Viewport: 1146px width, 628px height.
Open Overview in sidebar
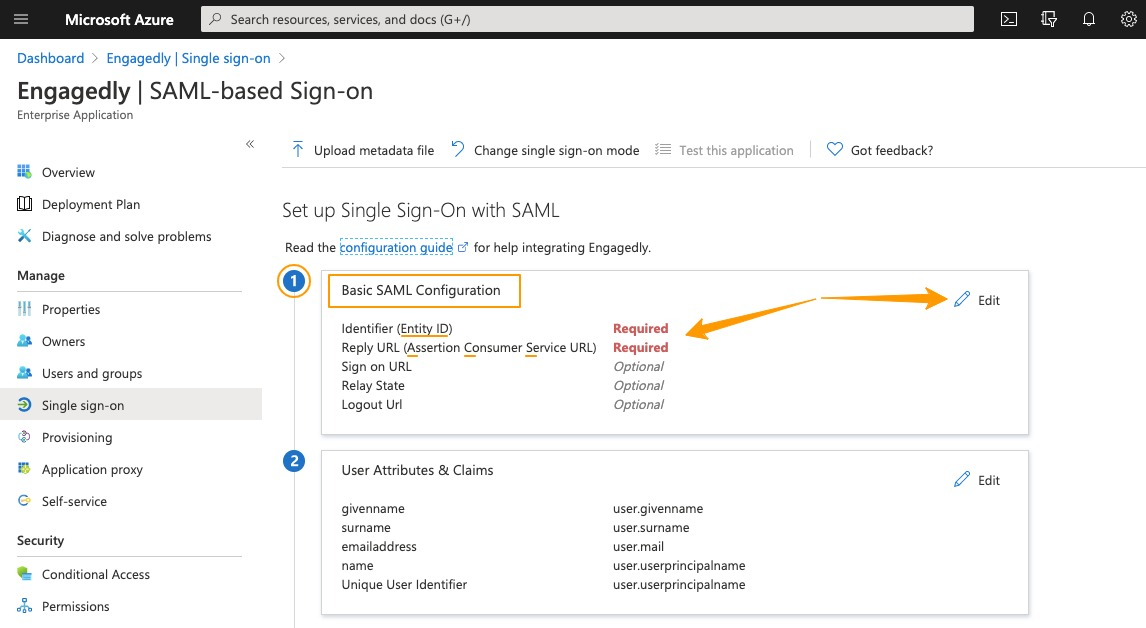pyautogui.click(x=68, y=173)
